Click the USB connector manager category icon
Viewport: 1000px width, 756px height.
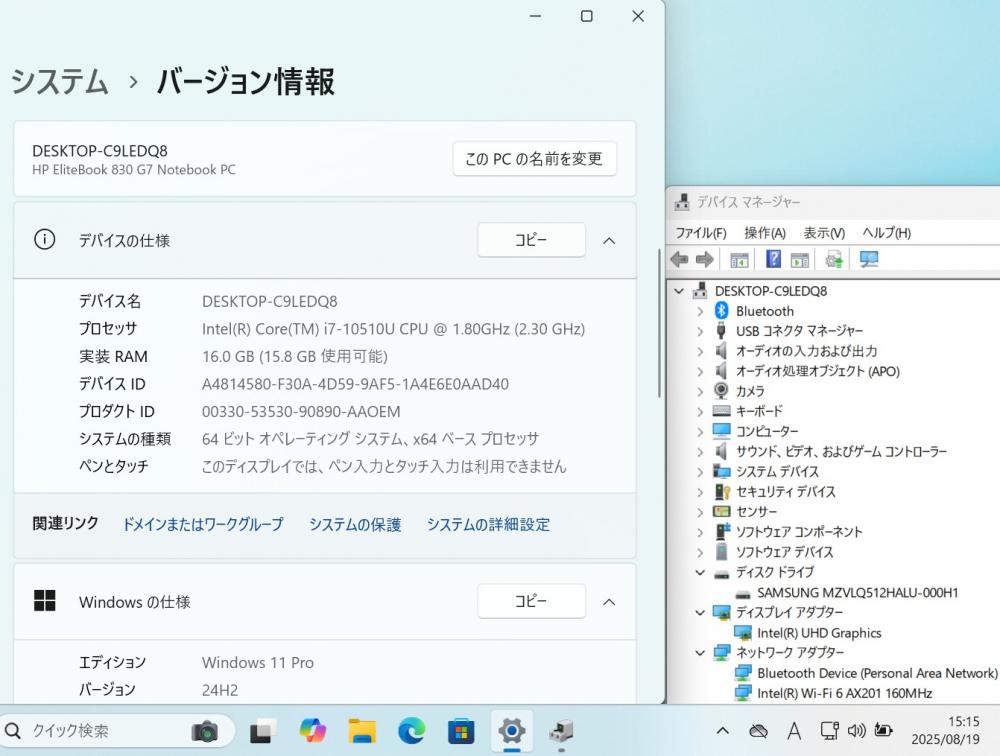click(721, 330)
